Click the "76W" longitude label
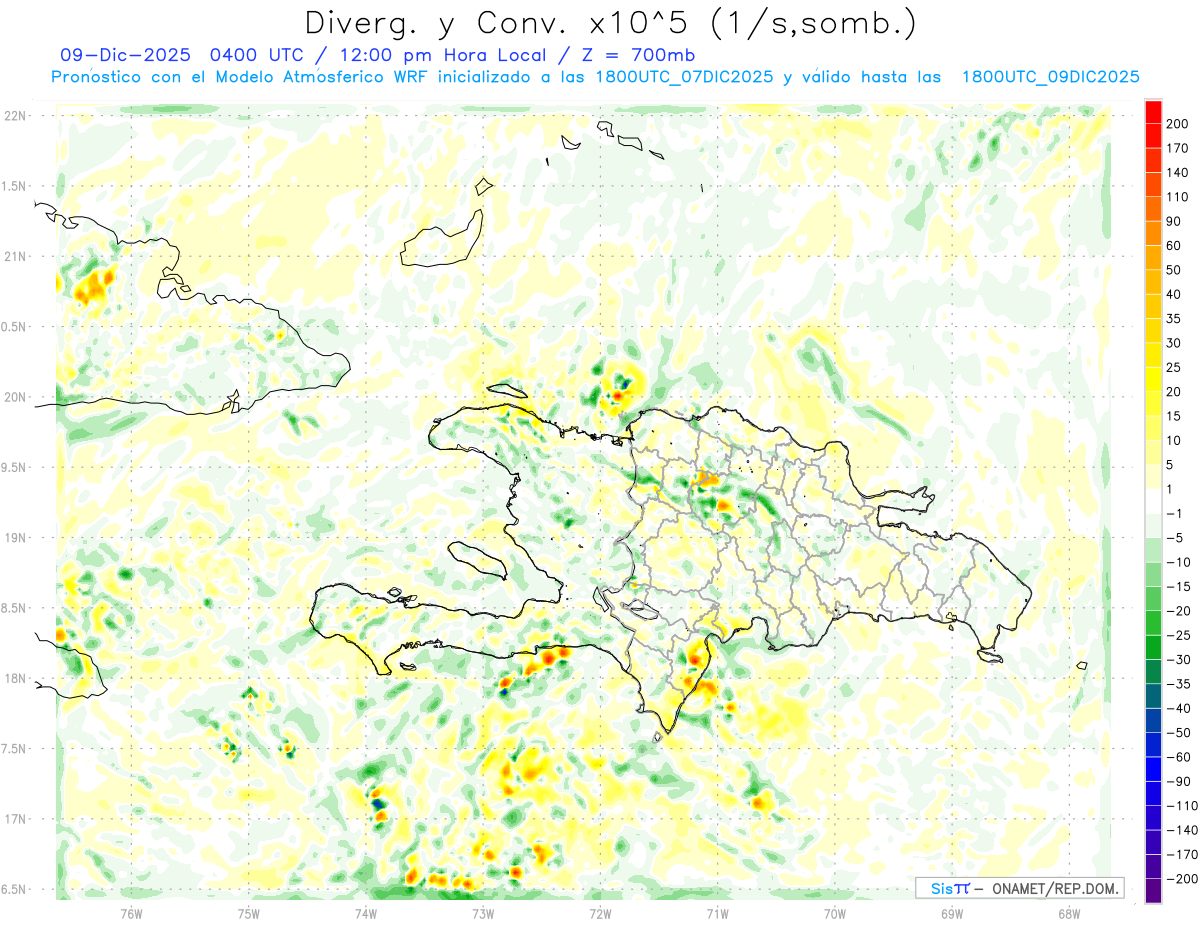The width and height of the screenshot is (1200, 927). coord(132,913)
